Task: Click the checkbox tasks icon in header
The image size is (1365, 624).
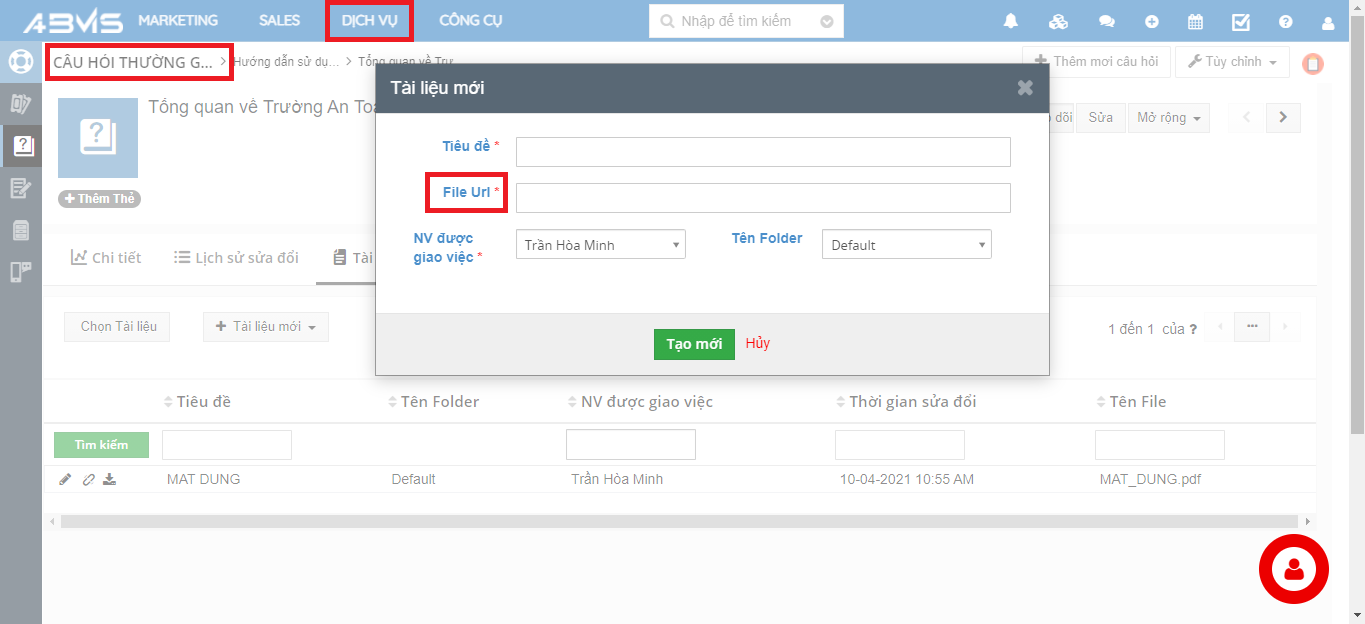Action: point(1240,21)
